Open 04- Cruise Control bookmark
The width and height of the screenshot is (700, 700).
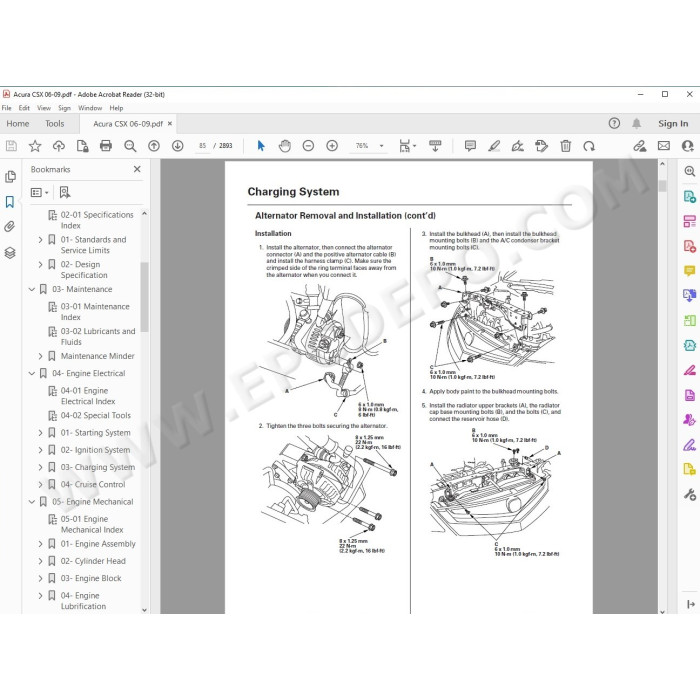pyautogui.click(x=93, y=485)
